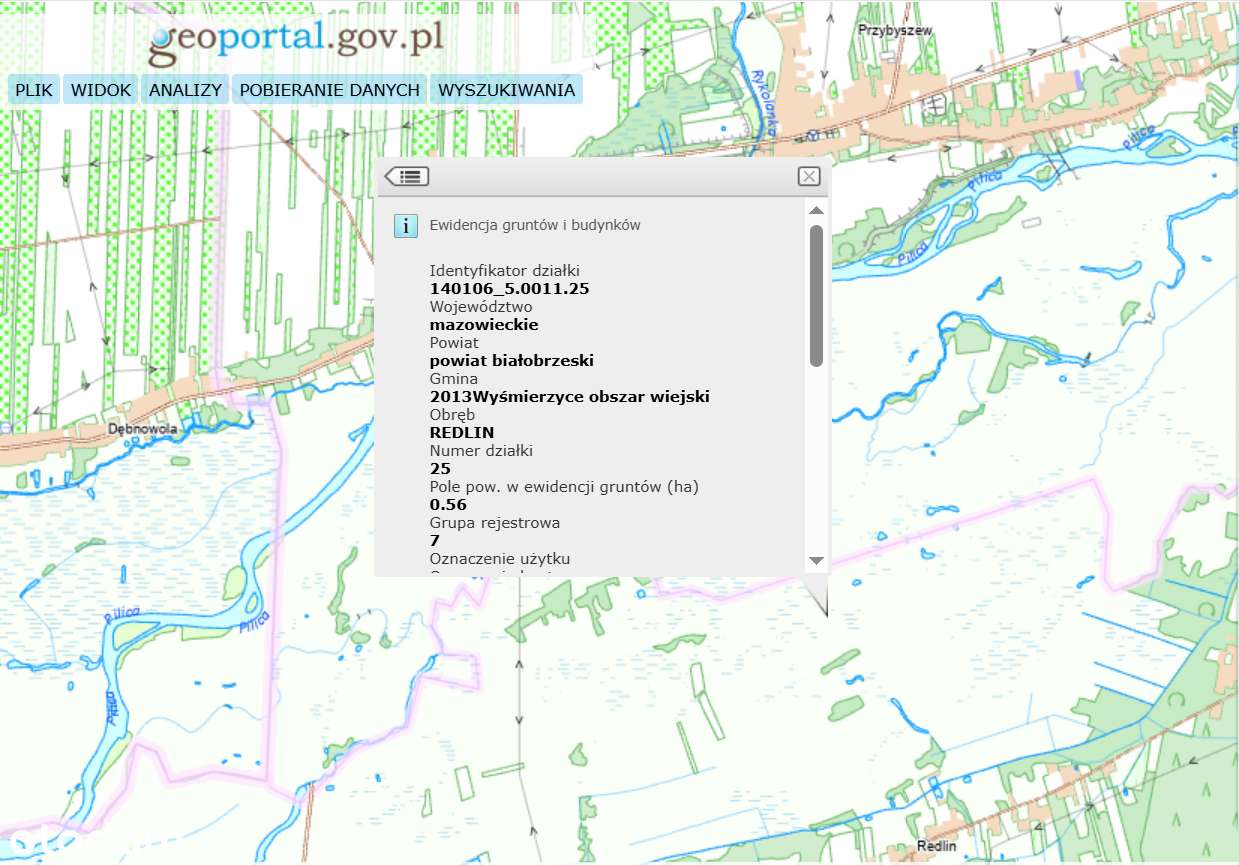The width and height of the screenshot is (1239, 865).
Task: Click the blue info icon beside Ewidencja gruntów
Action: pyautogui.click(x=405, y=225)
